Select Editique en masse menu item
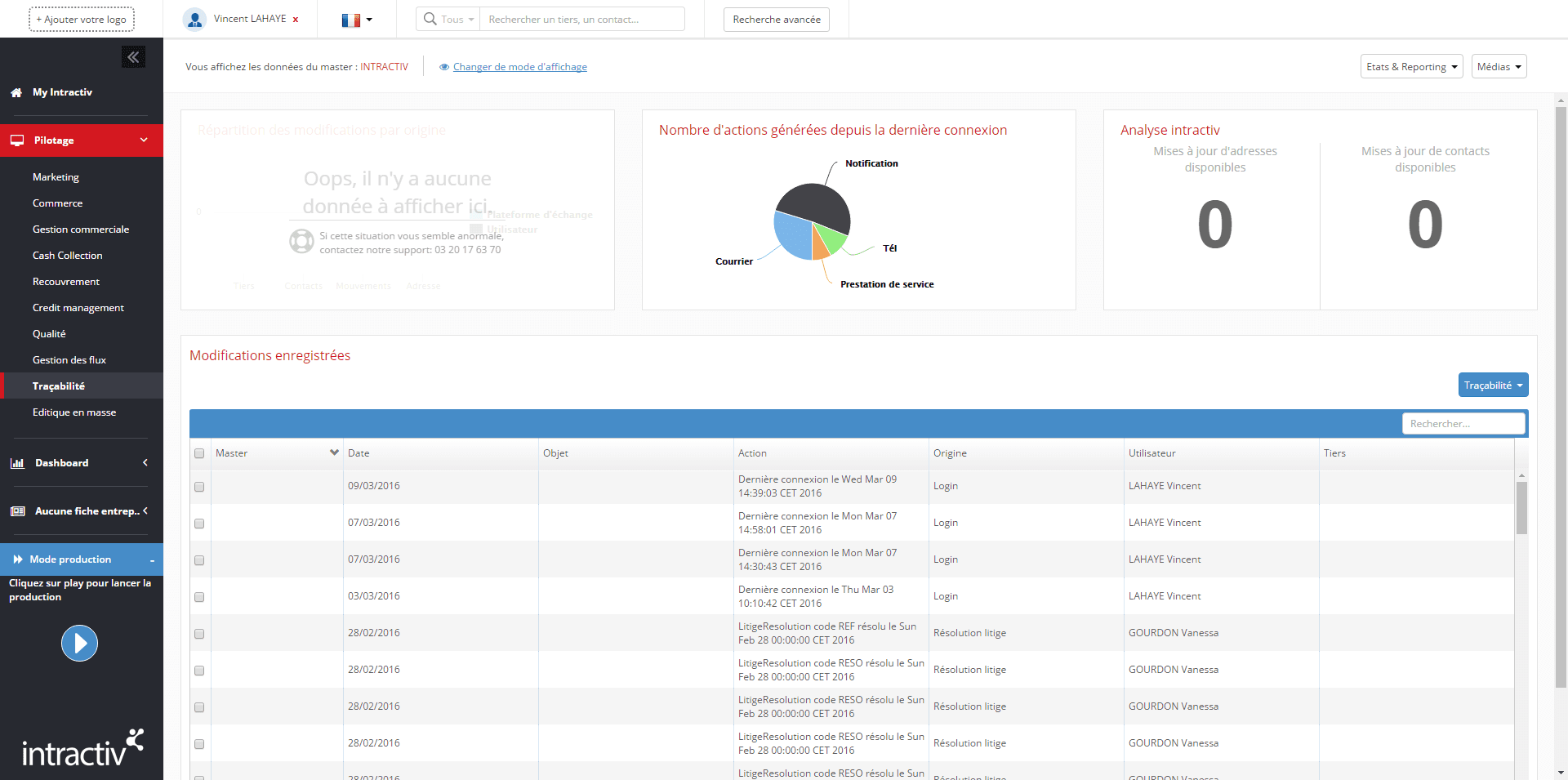The height and width of the screenshot is (780, 1568). 74,412
